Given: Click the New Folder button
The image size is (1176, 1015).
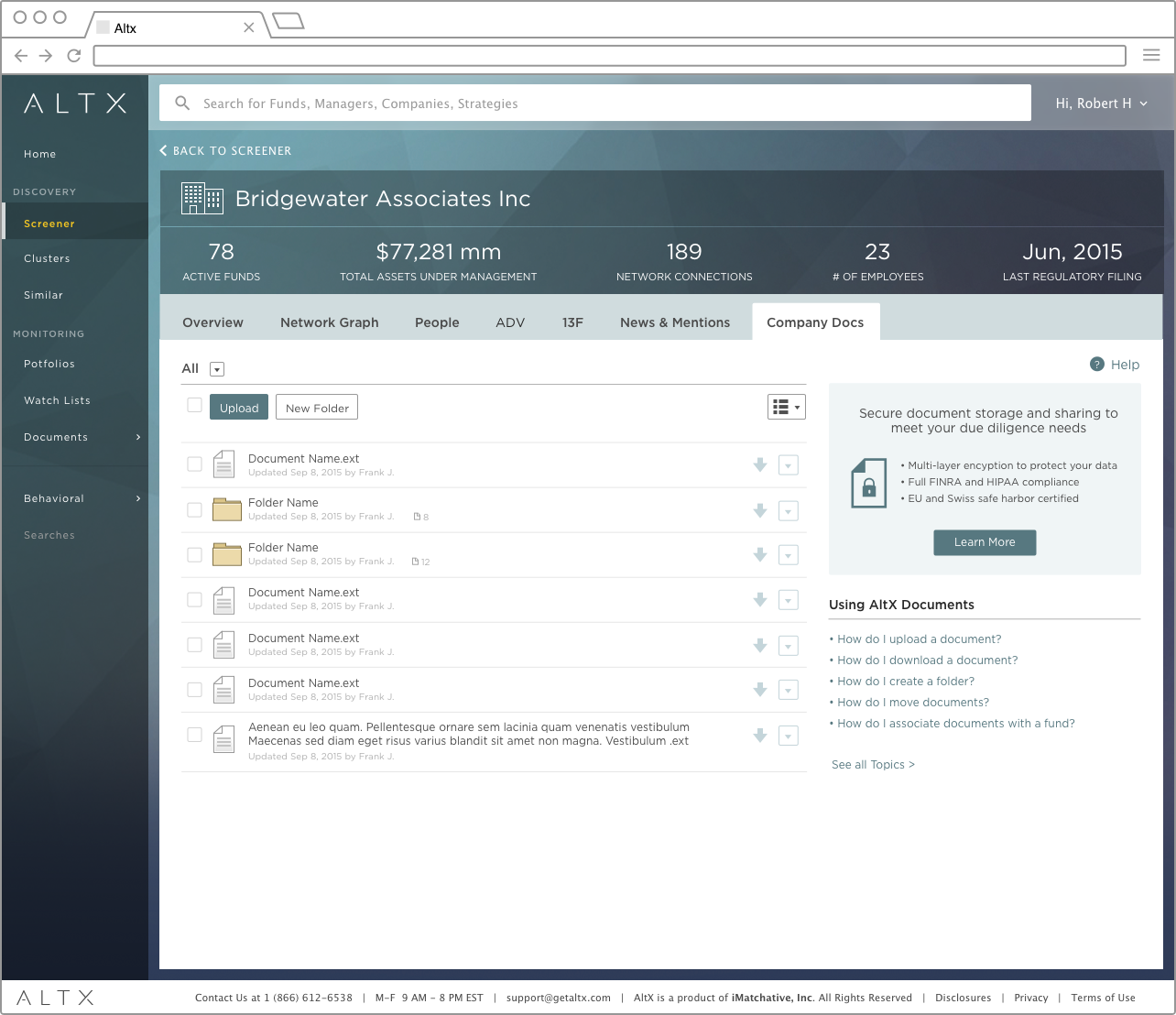Looking at the screenshot, I should coord(317,407).
